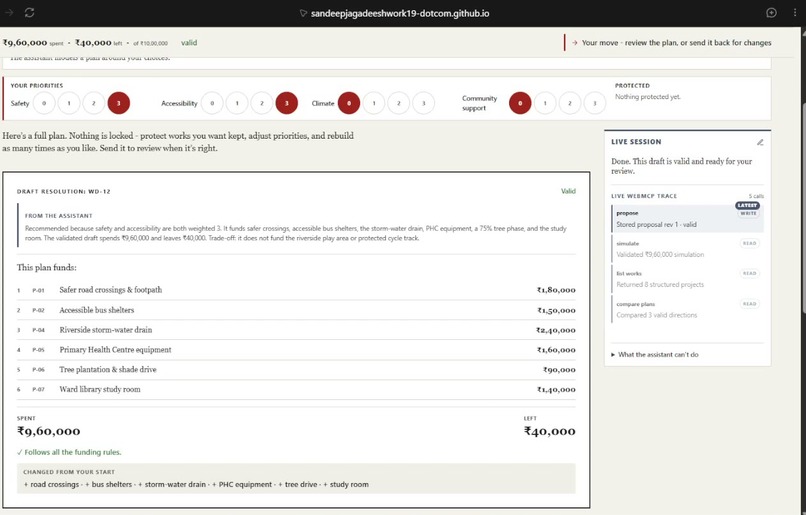The image size is (806, 515).
Task: Reload the page with the refresh icon
Action: coord(29,13)
